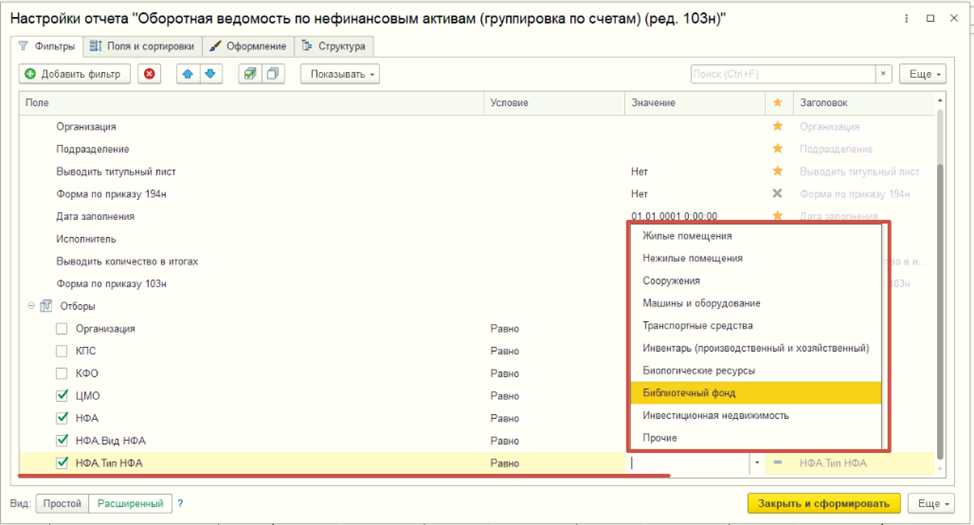Viewport: 974px width, 525px height.
Task: Click the Отборы group icon
Action: coord(46,306)
